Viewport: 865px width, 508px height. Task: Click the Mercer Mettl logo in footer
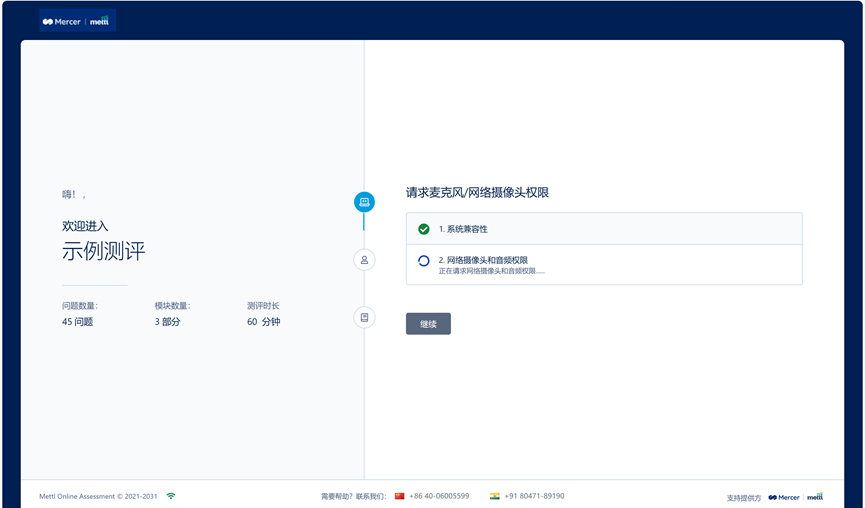click(795, 497)
